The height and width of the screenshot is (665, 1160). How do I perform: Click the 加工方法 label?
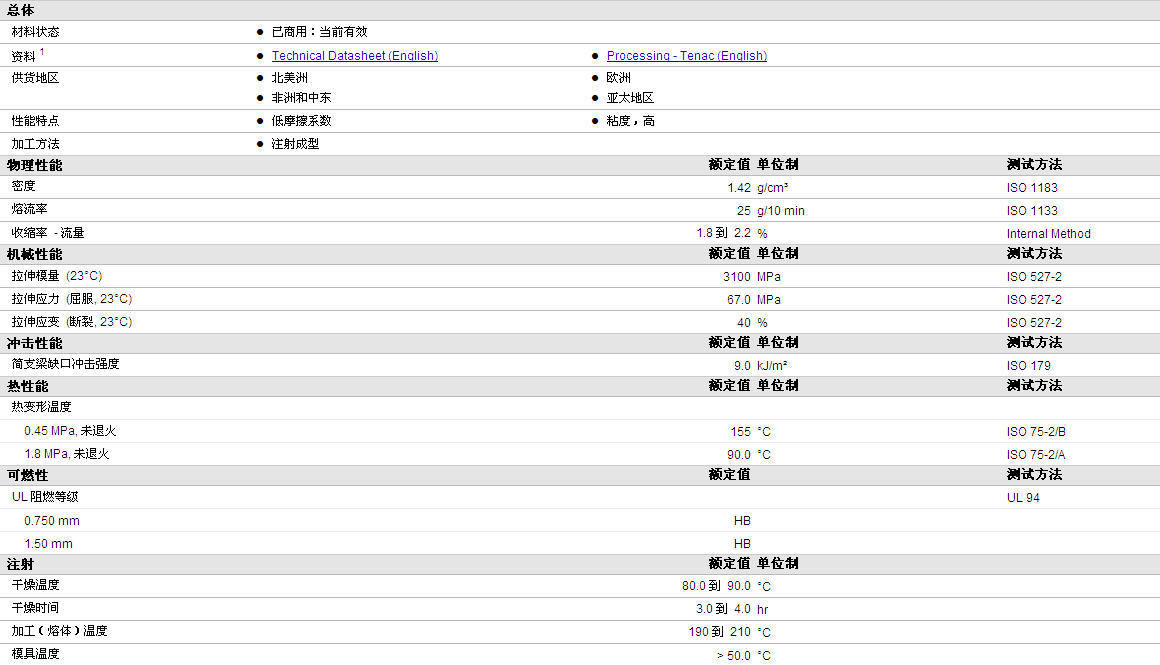[x=36, y=144]
